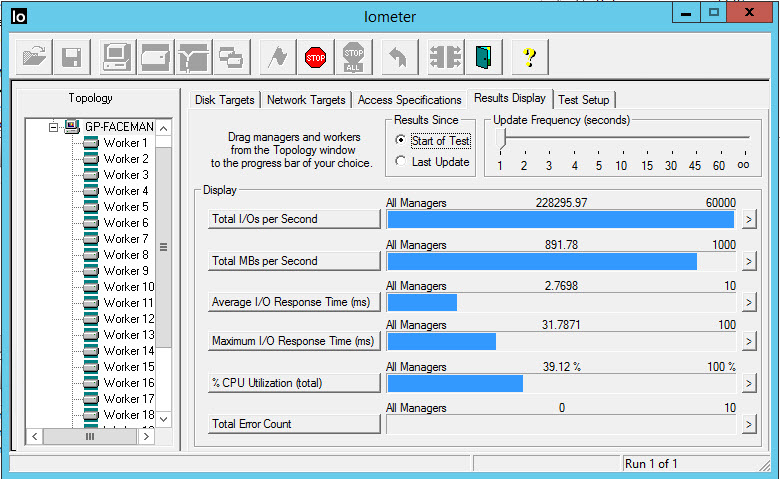780x479 pixels.
Task: Click the Worker 9 disk icon
Action: [x=91, y=271]
